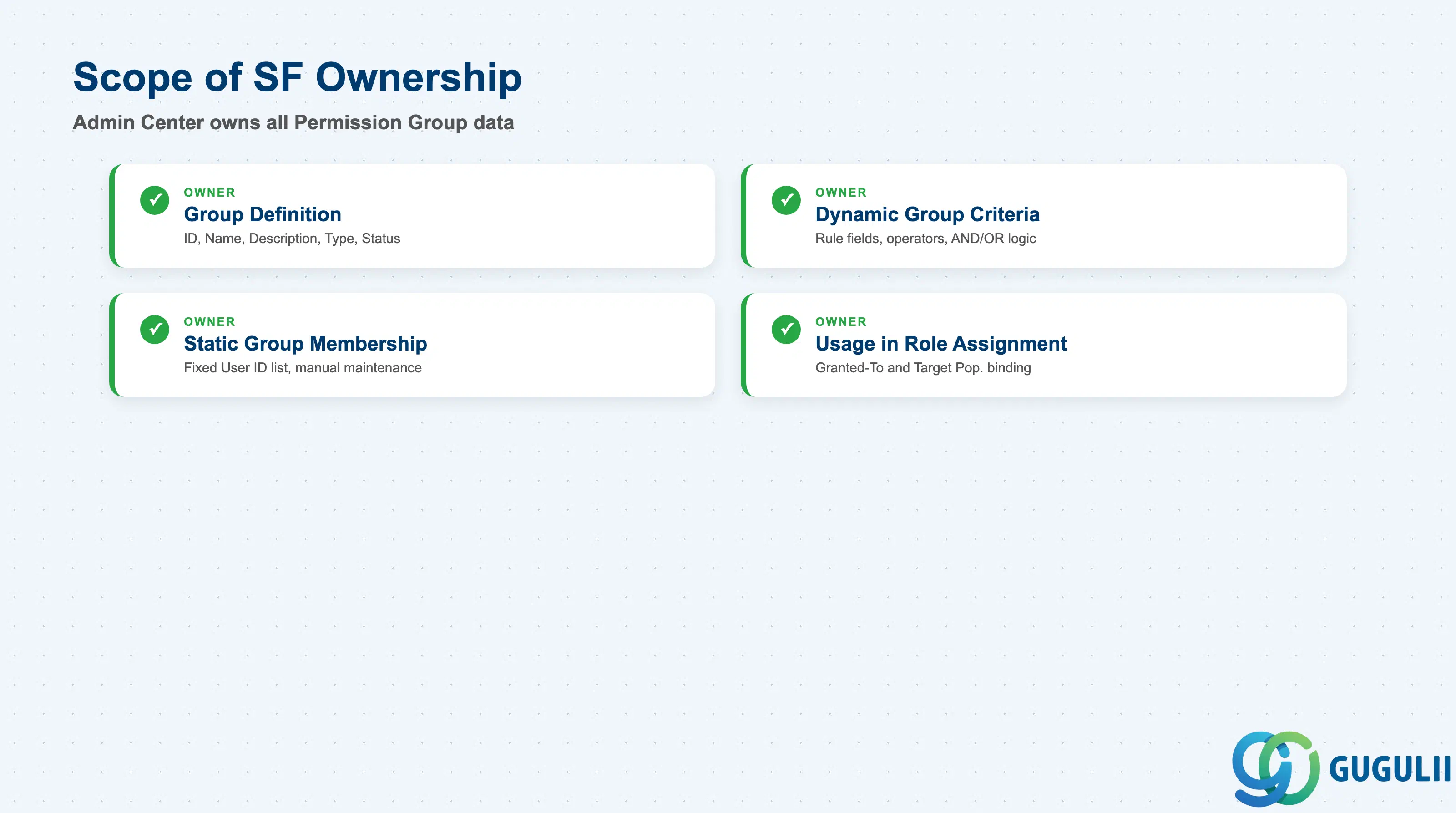Click the GUGULII wordmark text

[1390, 769]
